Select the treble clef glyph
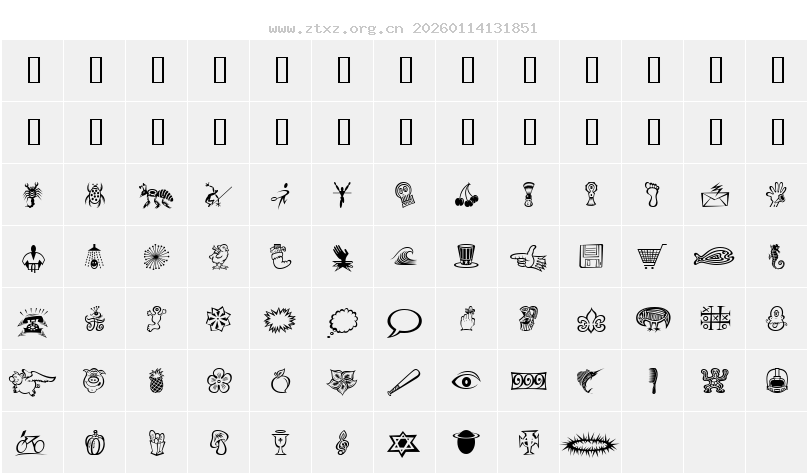The height and width of the screenshot is (476, 808). (x=342, y=443)
